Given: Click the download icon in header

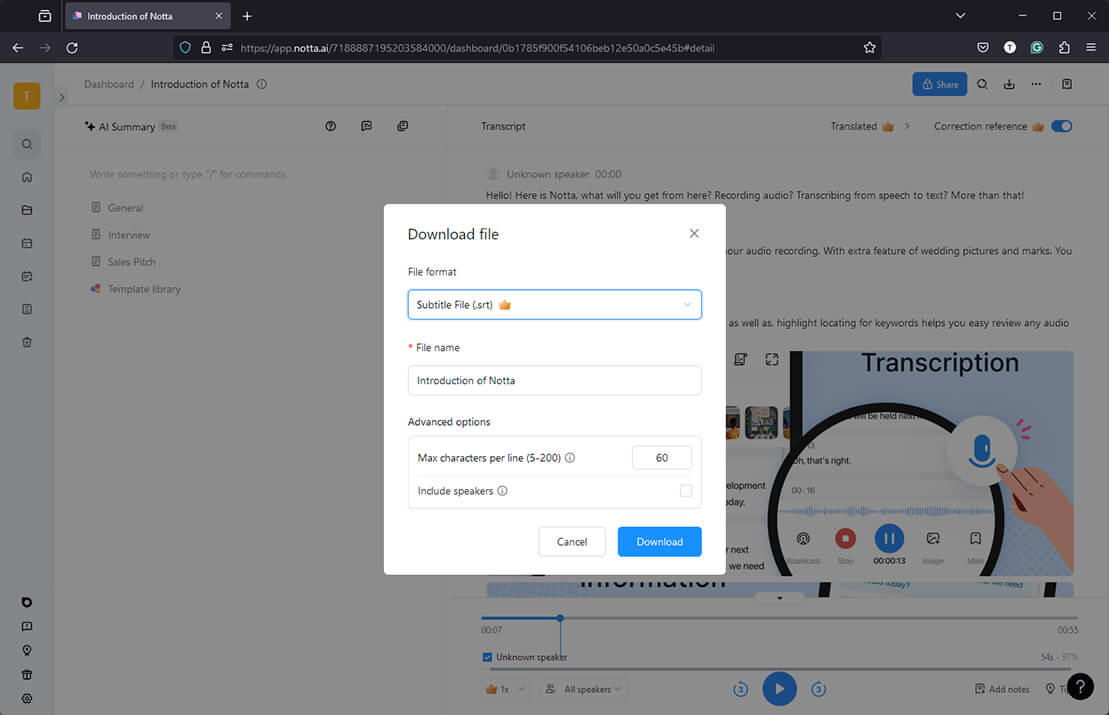Looking at the screenshot, I should (1009, 84).
